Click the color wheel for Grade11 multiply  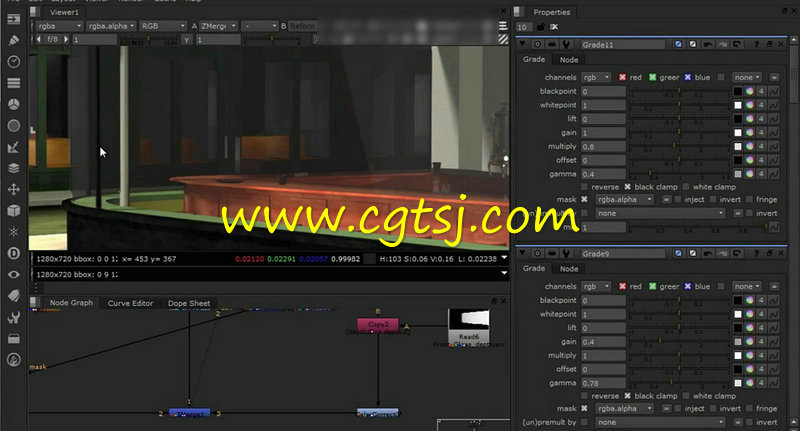pos(749,146)
